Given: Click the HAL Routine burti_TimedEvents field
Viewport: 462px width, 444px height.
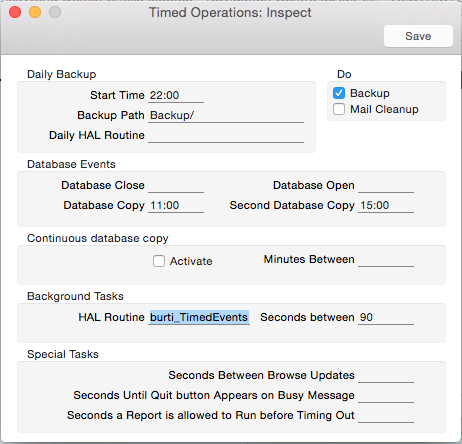Looking at the screenshot, I should [199, 317].
